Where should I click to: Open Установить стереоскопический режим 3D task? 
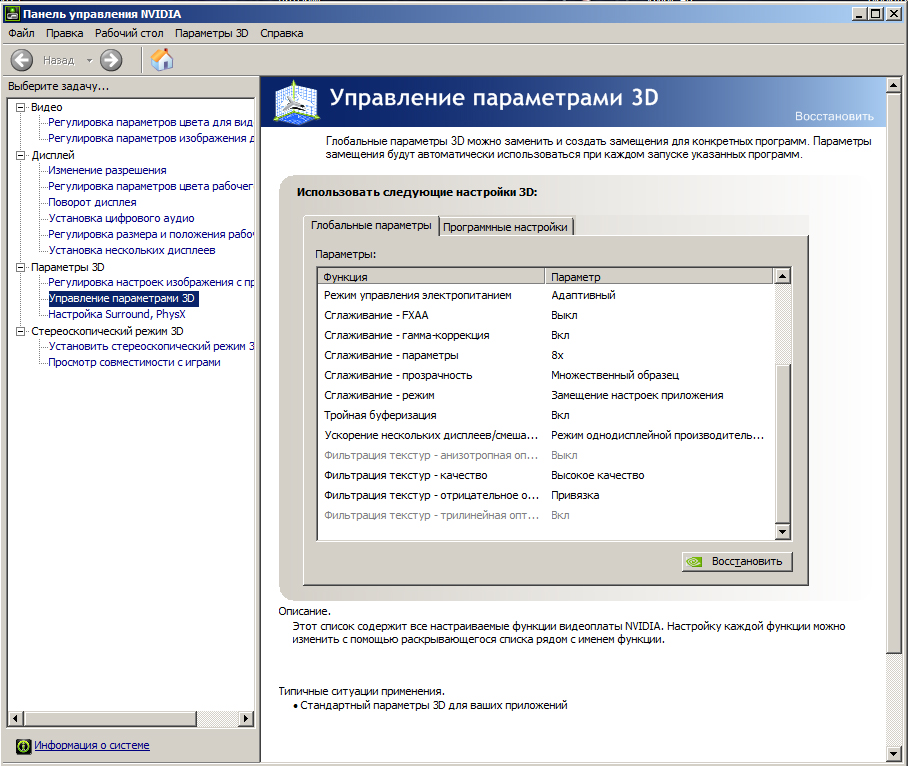click(151, 346)
